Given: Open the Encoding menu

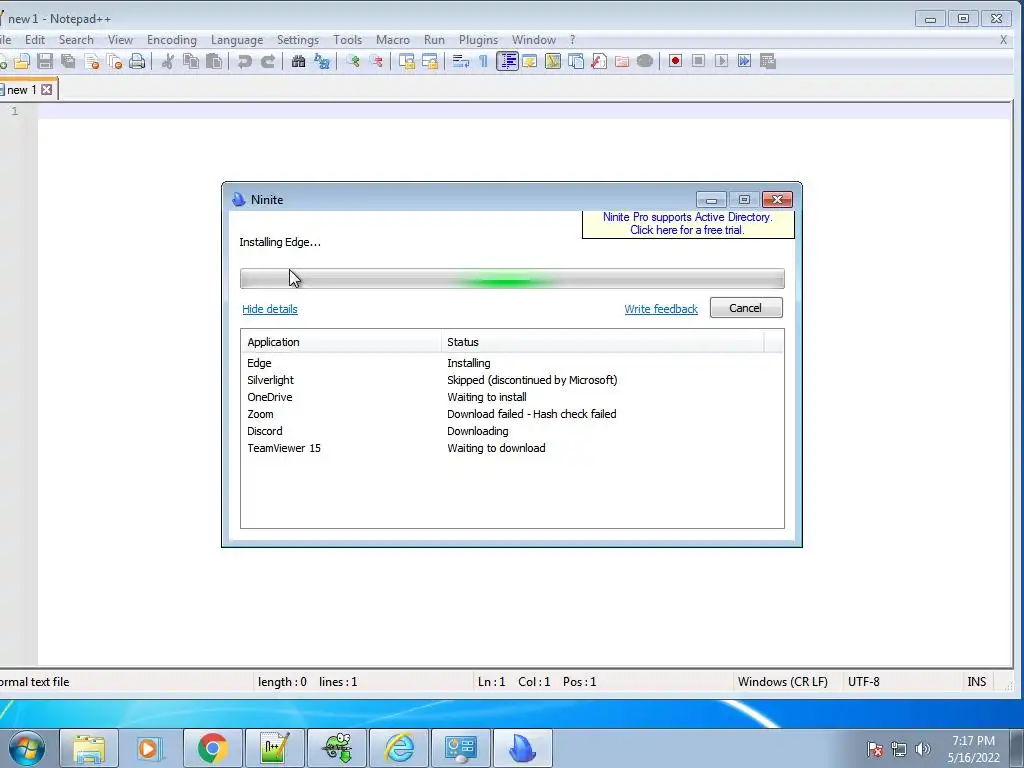Looking at the screenshot, I should 172,40.
